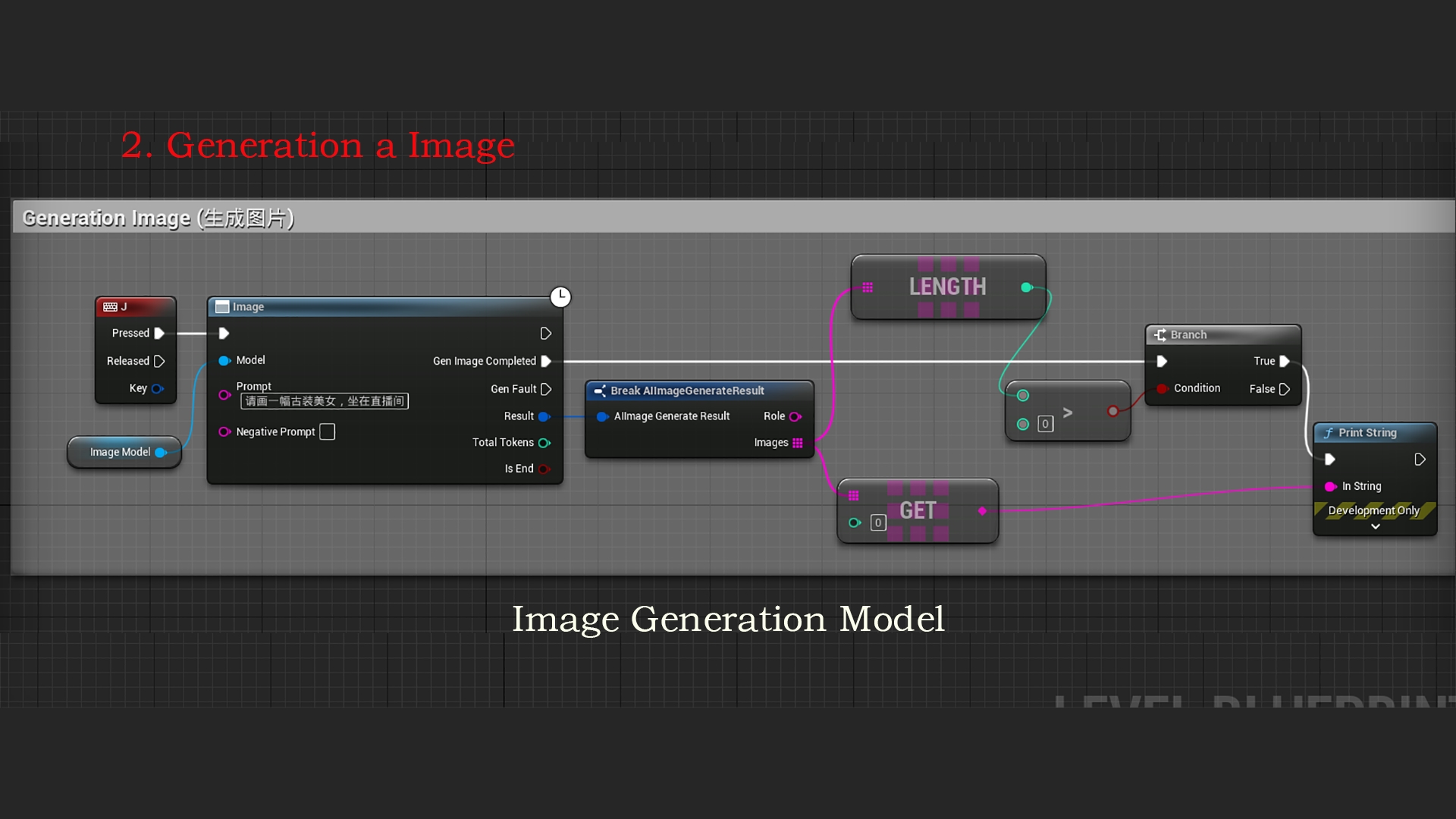The width and height of the screenshot is (1456, 819).
Task: Click the Branch icon in the Branch node header
Action: click(x=1159, y=334)
